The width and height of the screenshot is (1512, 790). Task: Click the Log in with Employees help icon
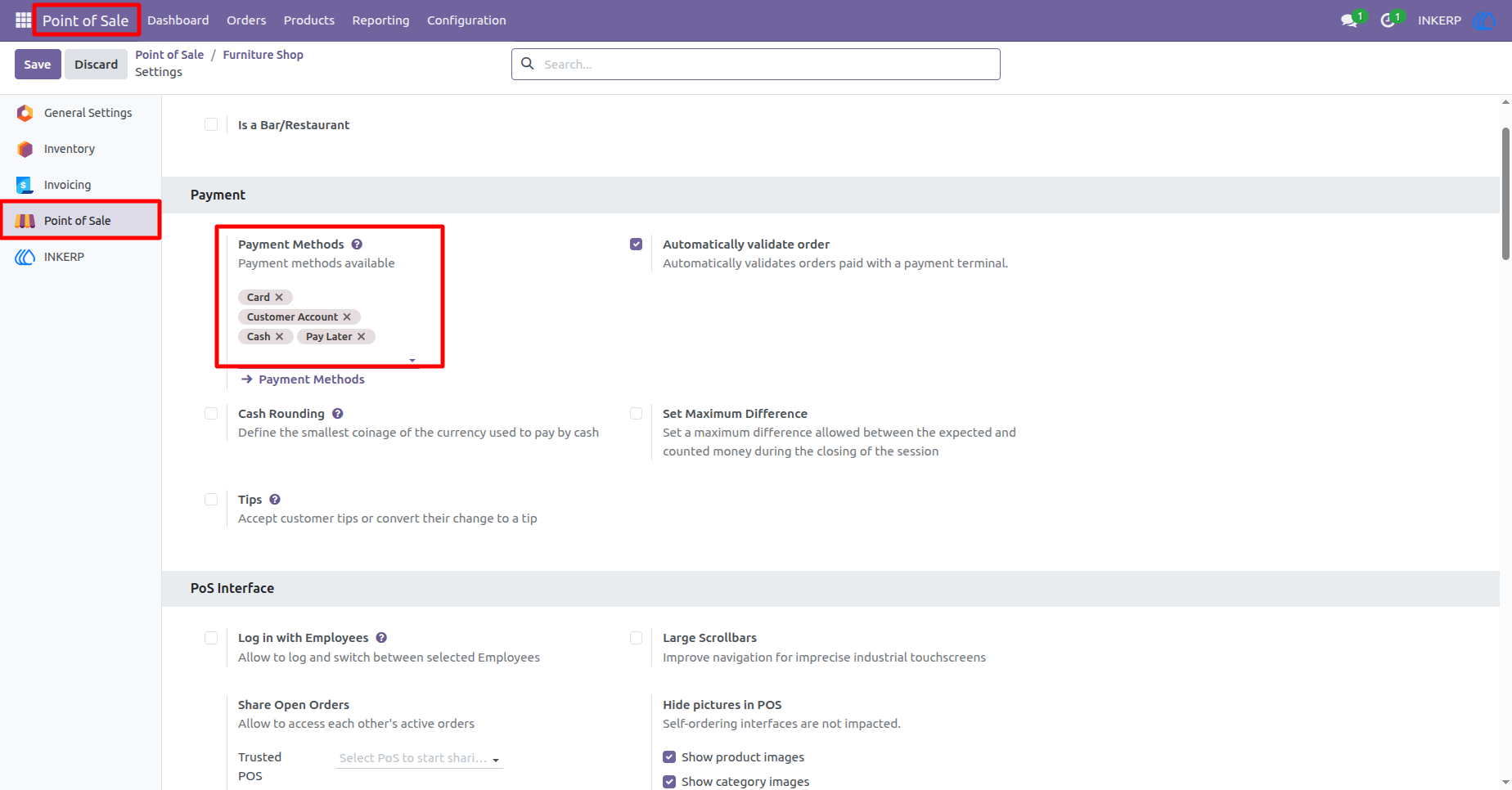coord(381,638)
